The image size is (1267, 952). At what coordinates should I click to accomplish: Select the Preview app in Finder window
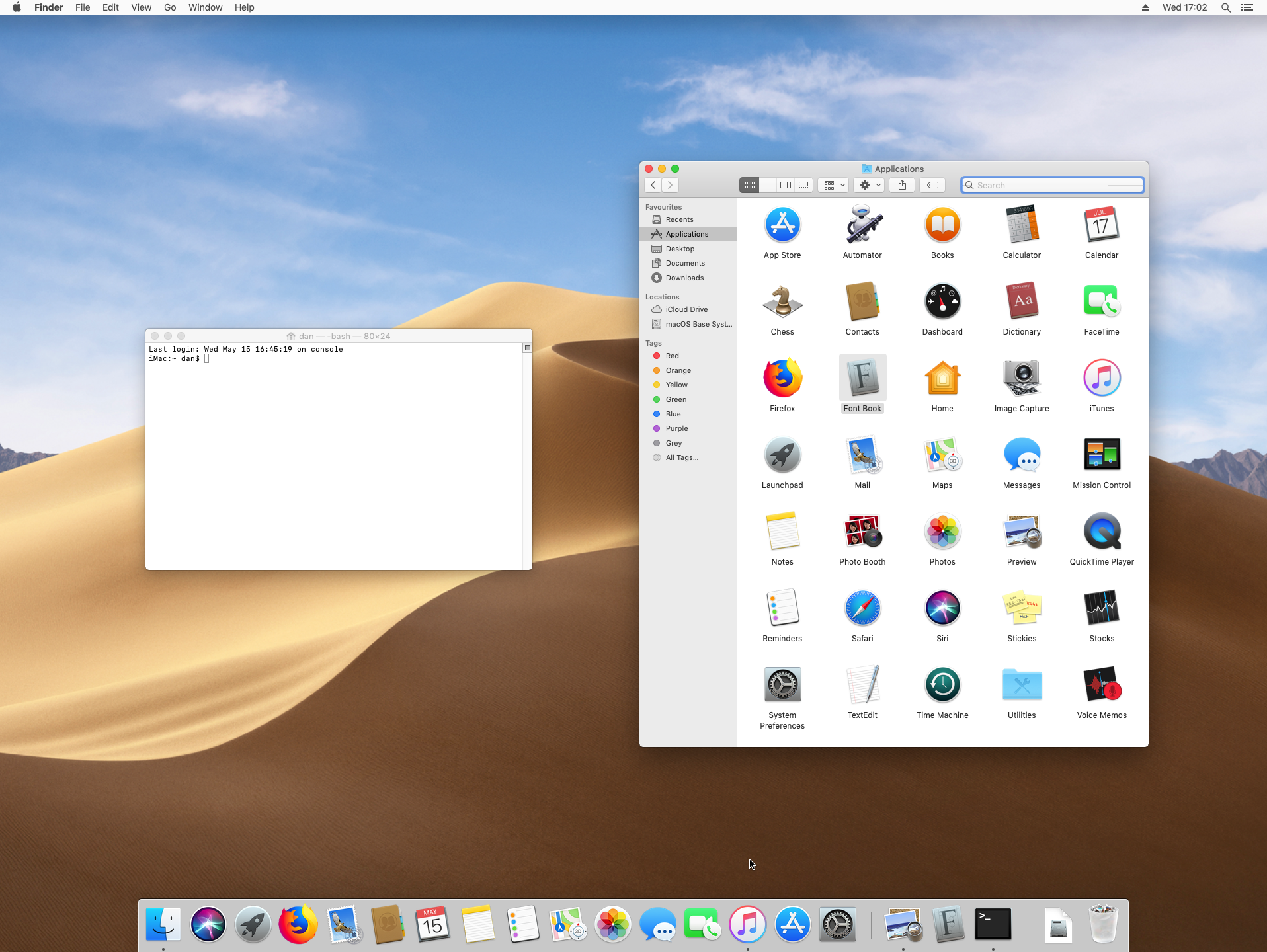(x=1022, y=532)
